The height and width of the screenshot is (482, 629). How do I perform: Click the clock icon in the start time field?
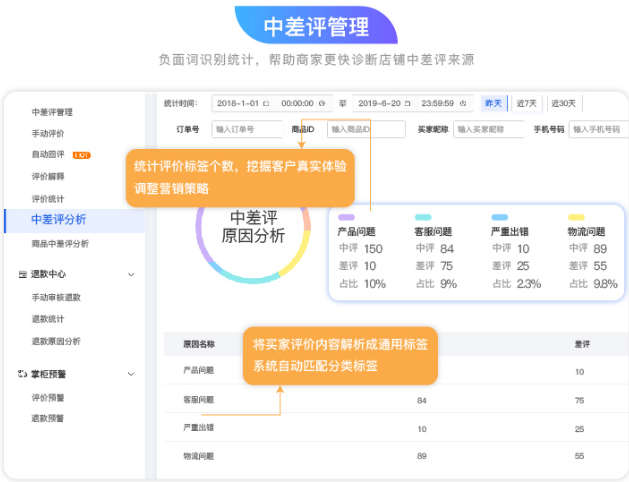pos(323,103)
